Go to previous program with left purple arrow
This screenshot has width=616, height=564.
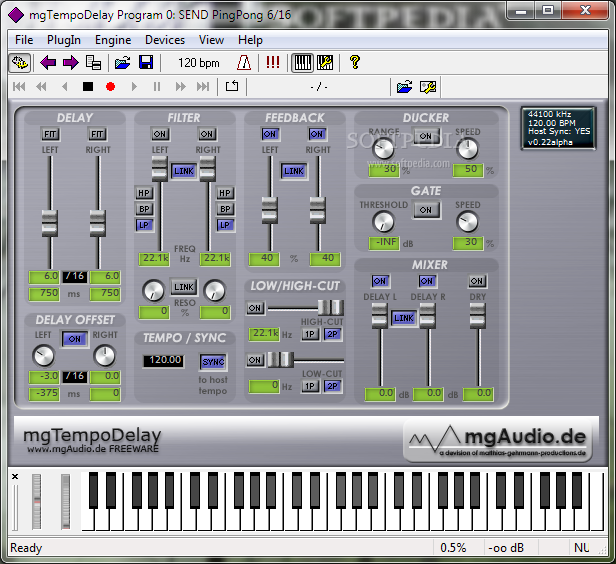click(48, 63)
